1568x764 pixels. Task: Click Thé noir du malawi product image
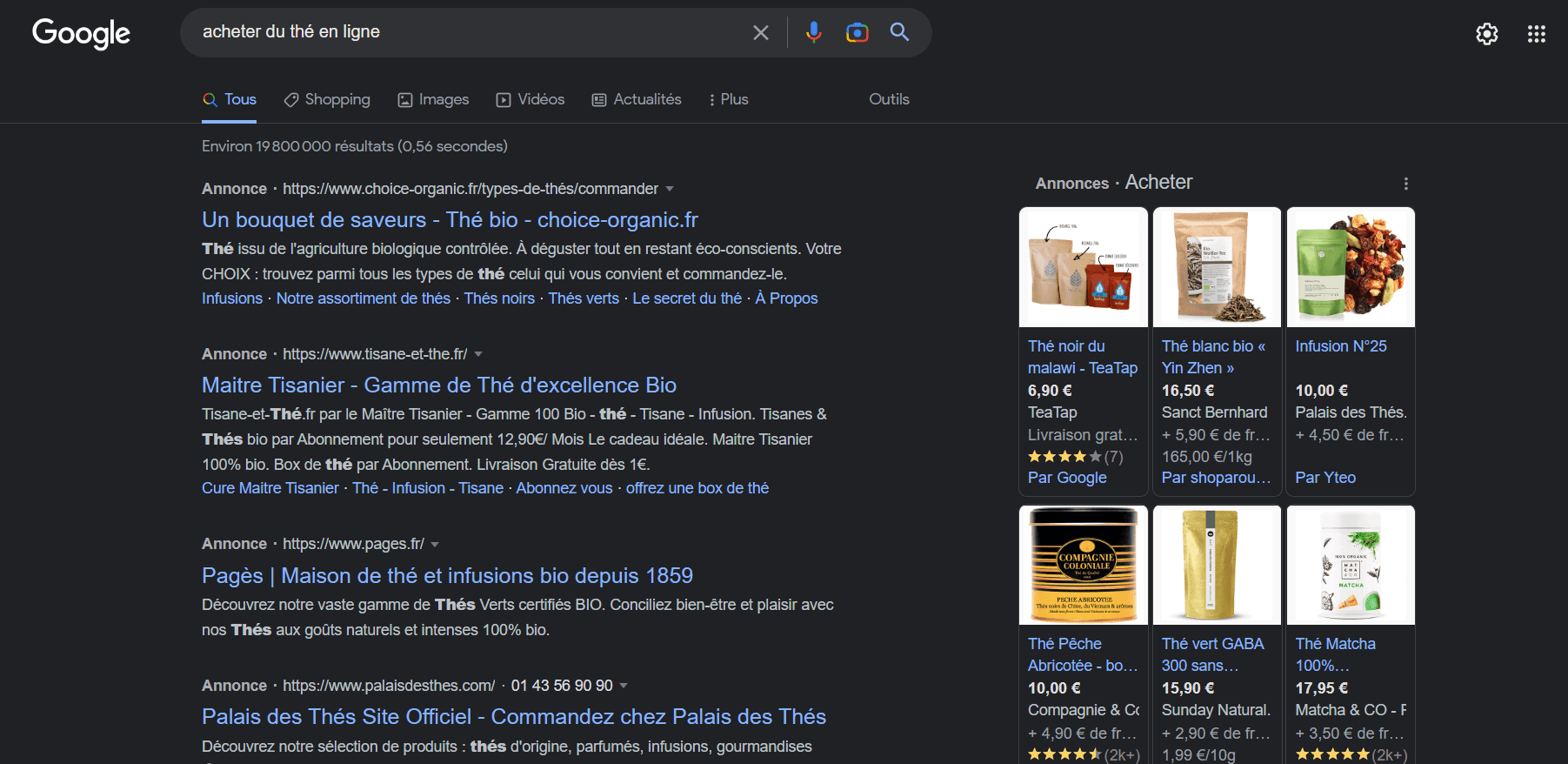pos(1084,267)
